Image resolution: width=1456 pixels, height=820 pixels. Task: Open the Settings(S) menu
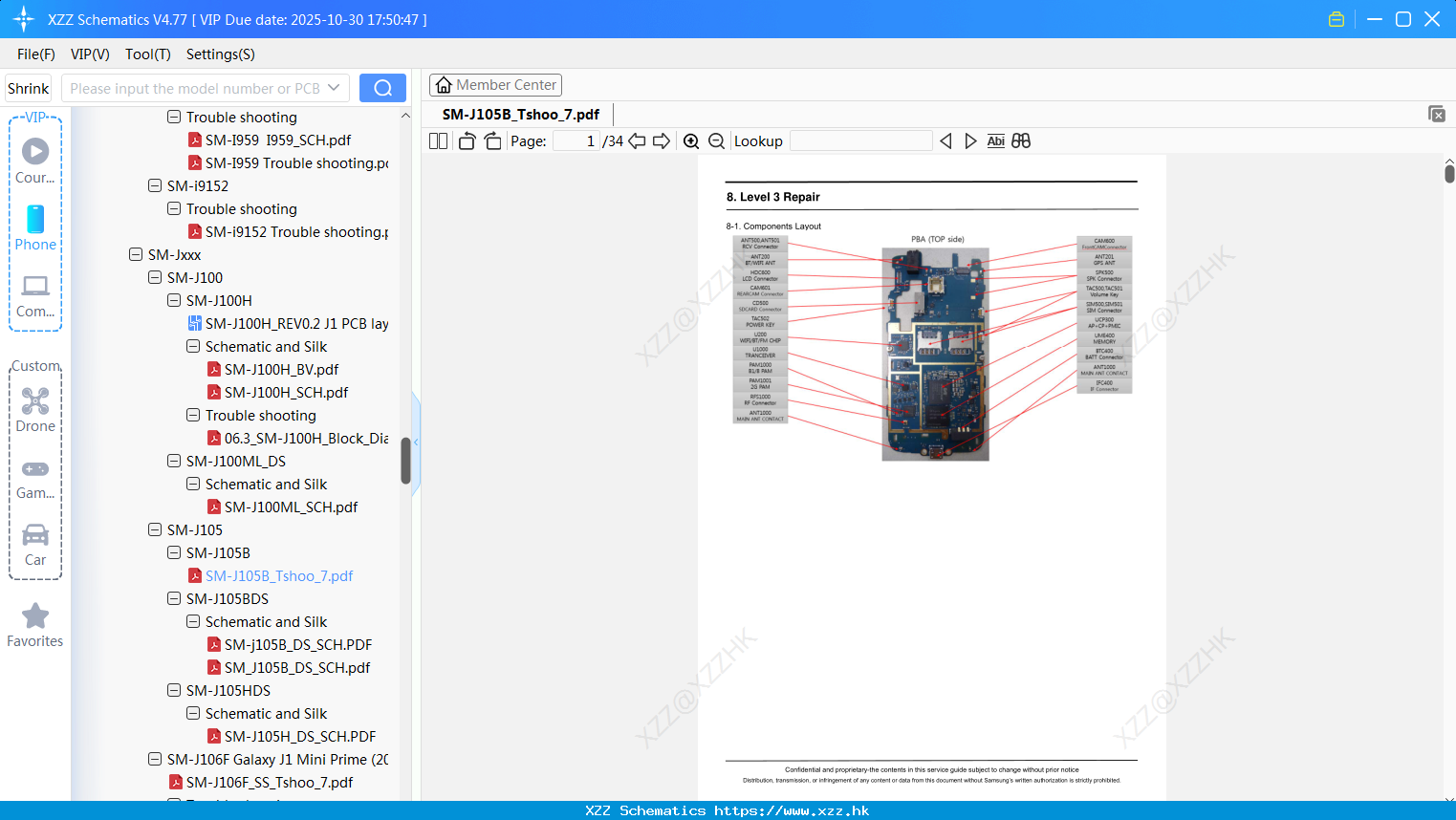[x=221, y=54]
